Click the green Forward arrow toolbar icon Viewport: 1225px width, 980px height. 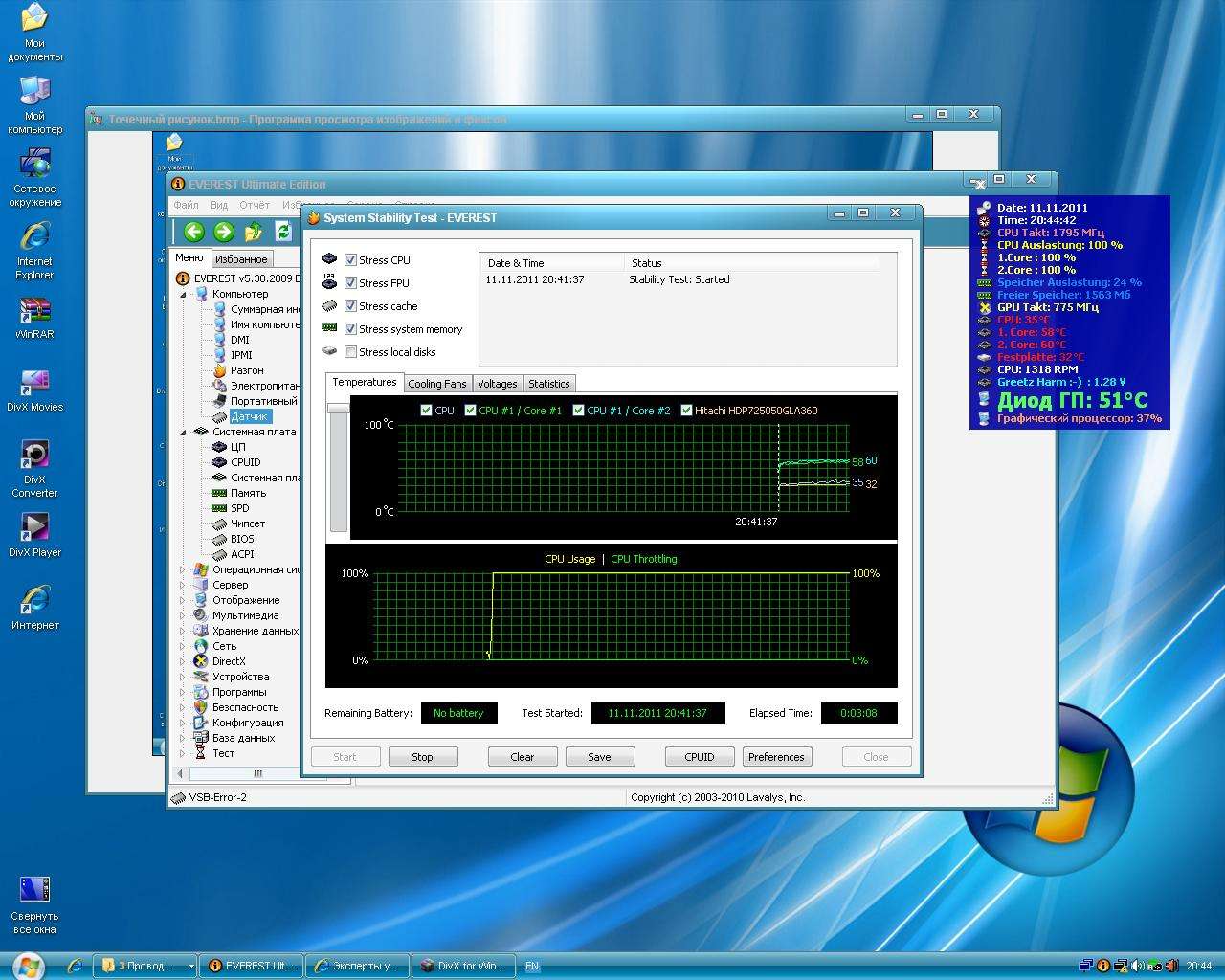[x=224, y=232]
